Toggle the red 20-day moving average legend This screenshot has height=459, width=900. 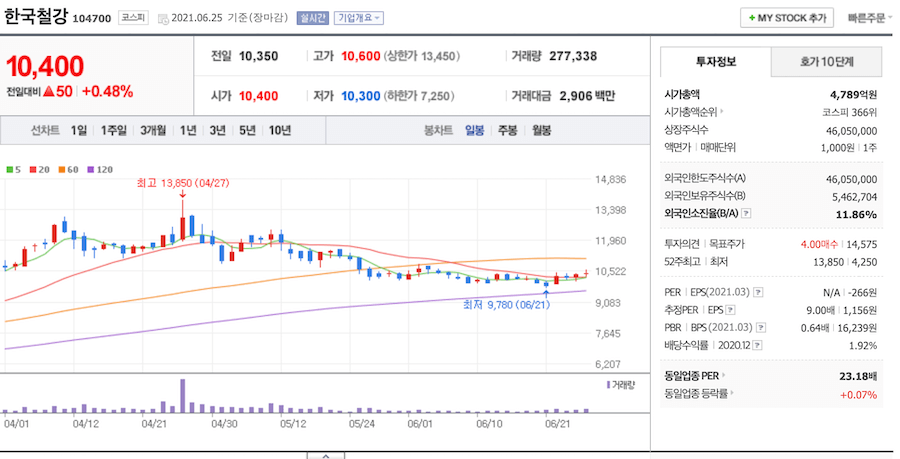tap(40, 170)
